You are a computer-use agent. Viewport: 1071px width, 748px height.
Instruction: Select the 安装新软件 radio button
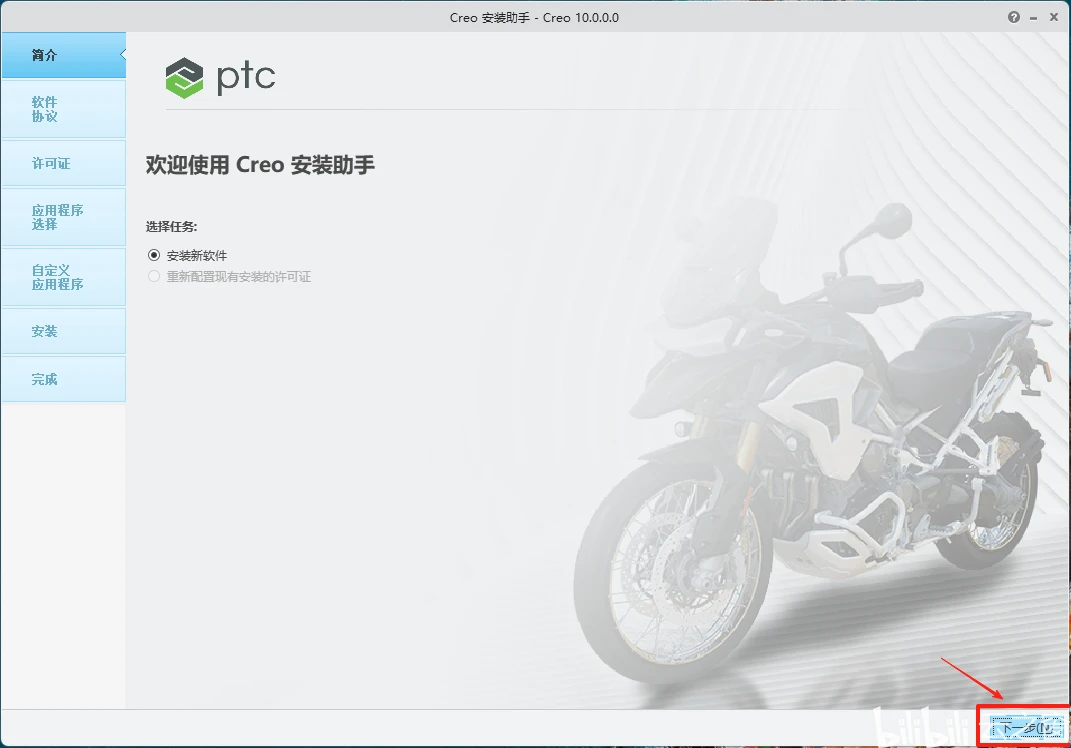(153, 255)
